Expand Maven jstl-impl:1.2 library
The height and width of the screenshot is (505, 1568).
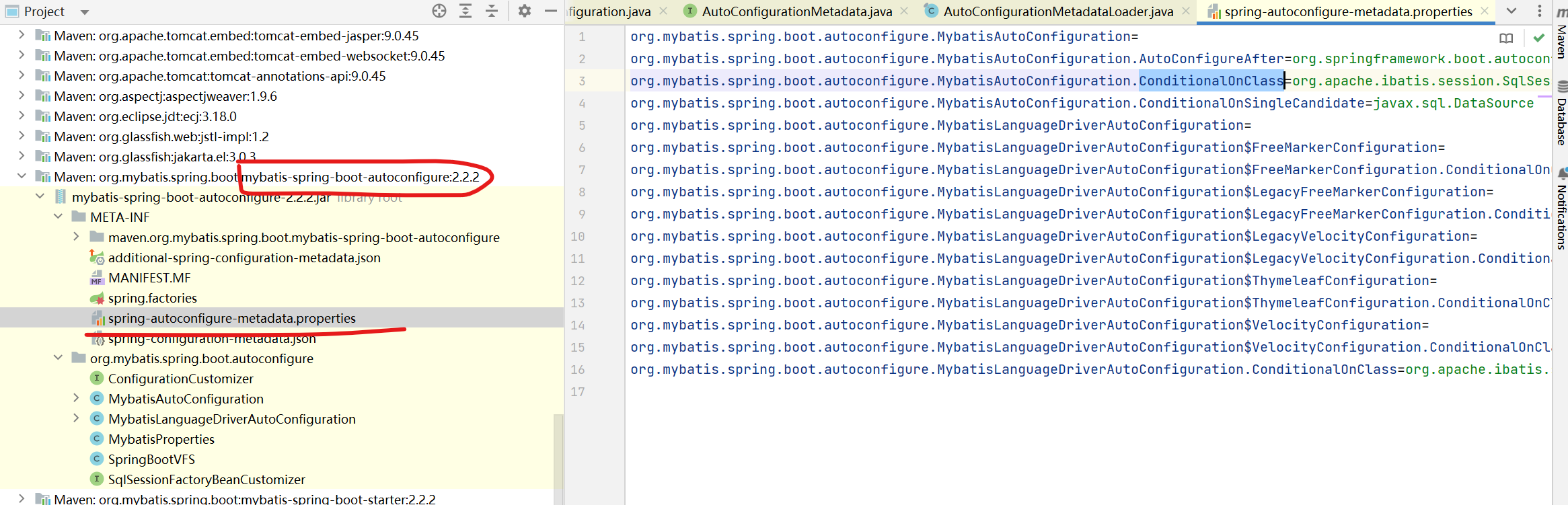click(22, 135)
